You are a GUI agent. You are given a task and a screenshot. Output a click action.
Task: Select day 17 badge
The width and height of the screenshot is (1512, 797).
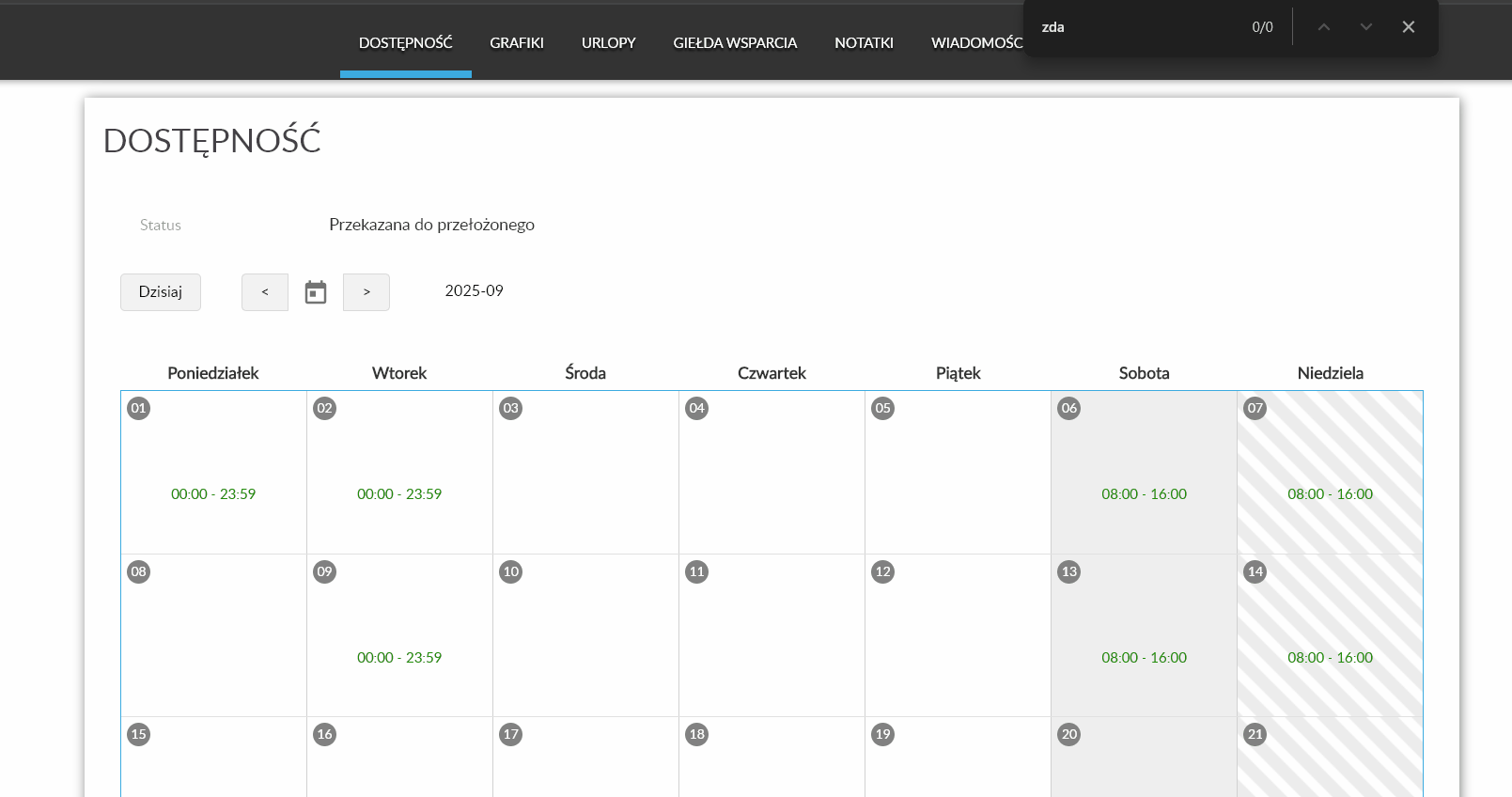[510, 734]
